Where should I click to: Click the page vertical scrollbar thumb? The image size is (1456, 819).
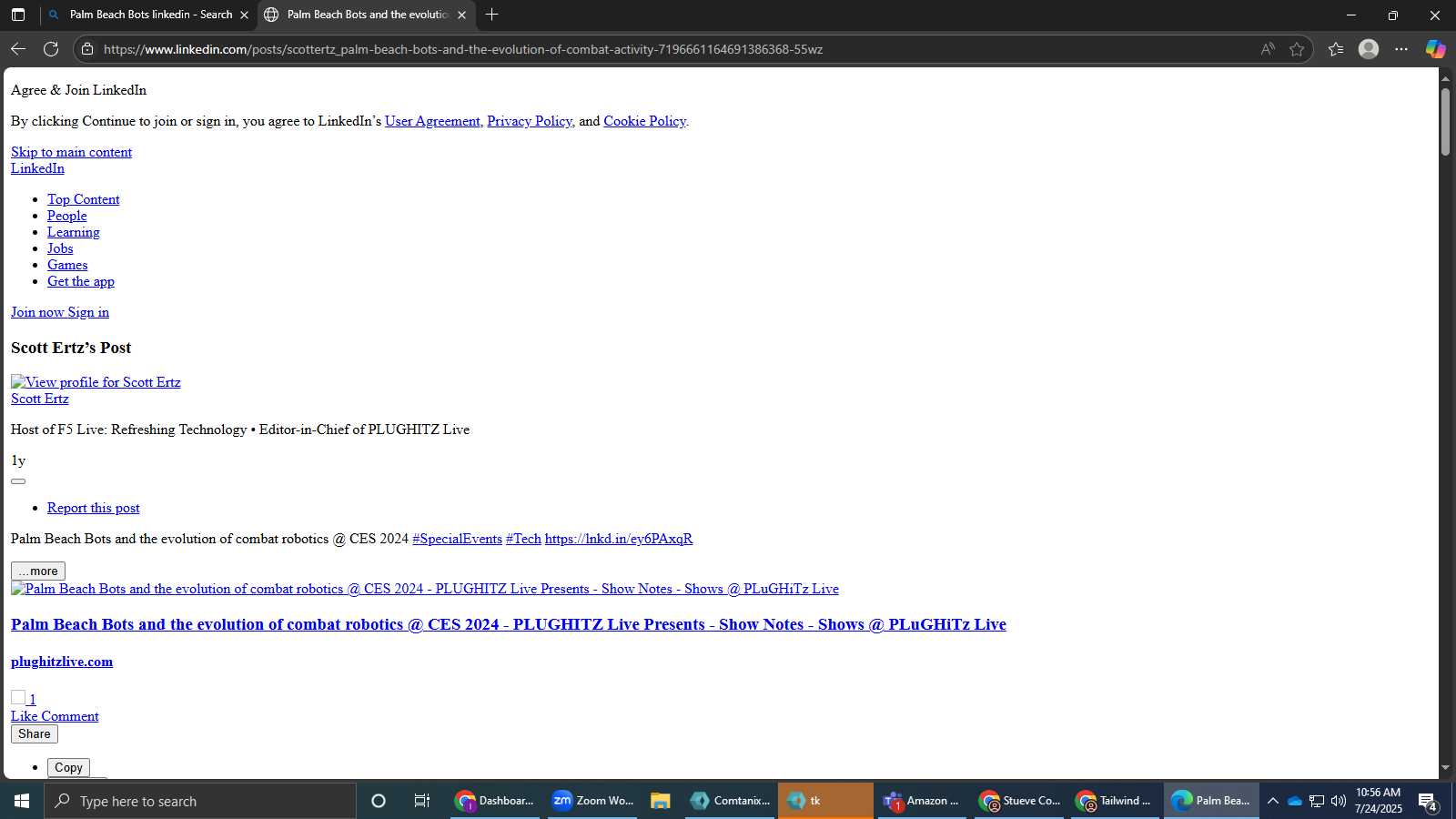tap(1445, 121)
